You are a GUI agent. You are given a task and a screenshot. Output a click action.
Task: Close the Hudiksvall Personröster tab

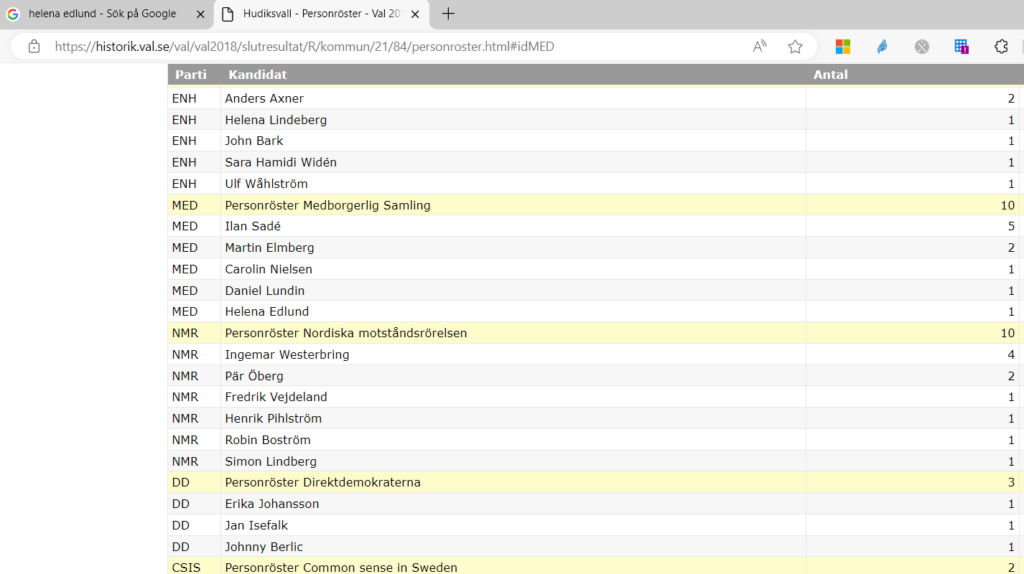click(x=415, y=14)
